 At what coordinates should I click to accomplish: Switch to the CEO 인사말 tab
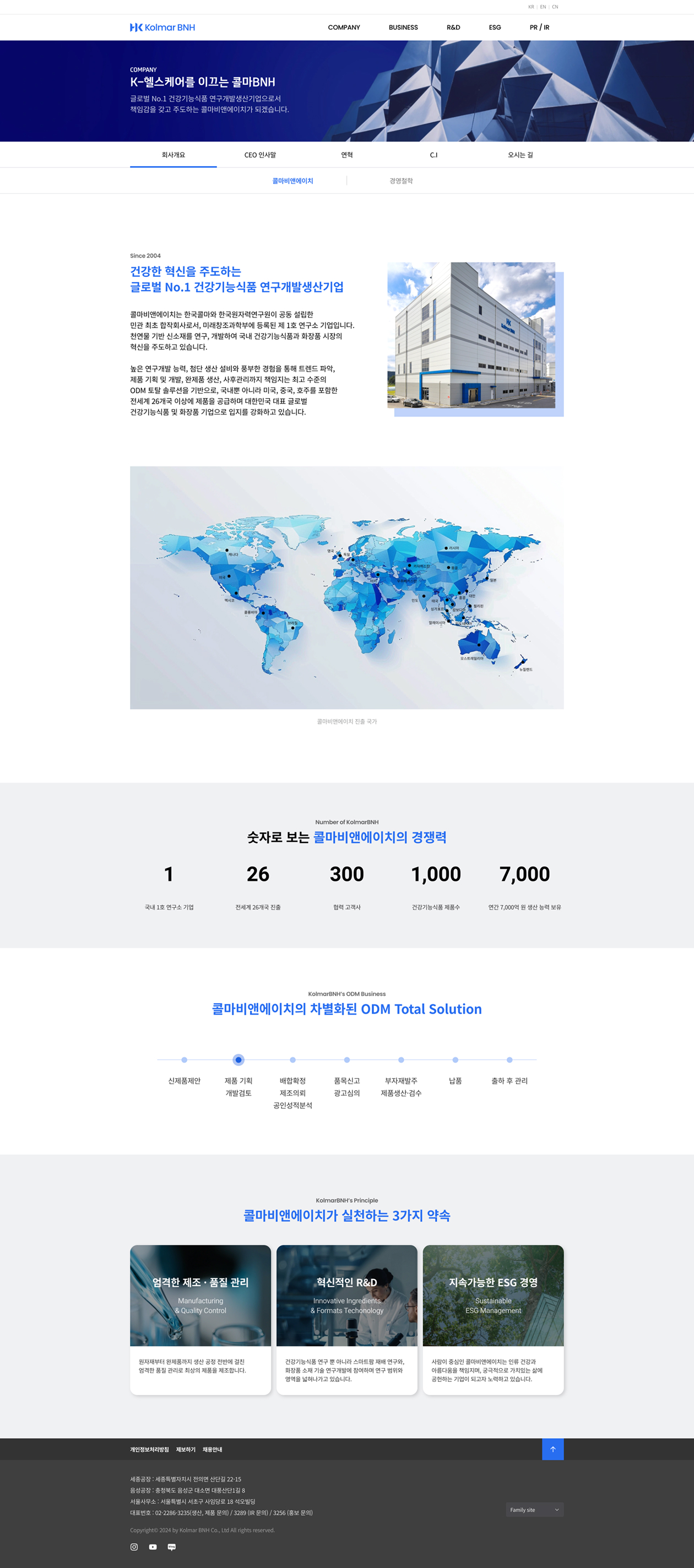pos(260,155)
